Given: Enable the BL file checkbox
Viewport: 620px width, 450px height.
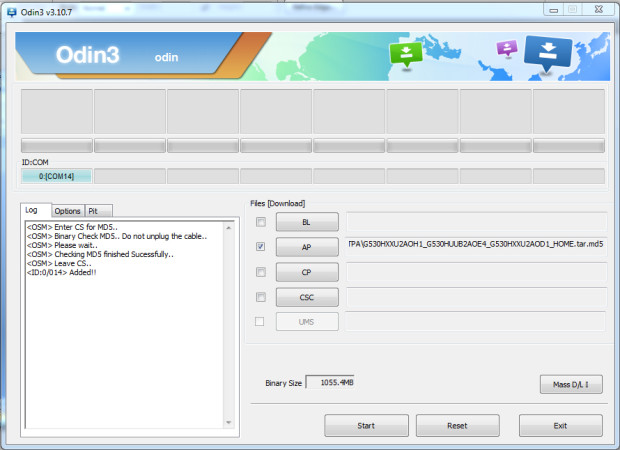Looking at the screenshot, I should [261, 222].
